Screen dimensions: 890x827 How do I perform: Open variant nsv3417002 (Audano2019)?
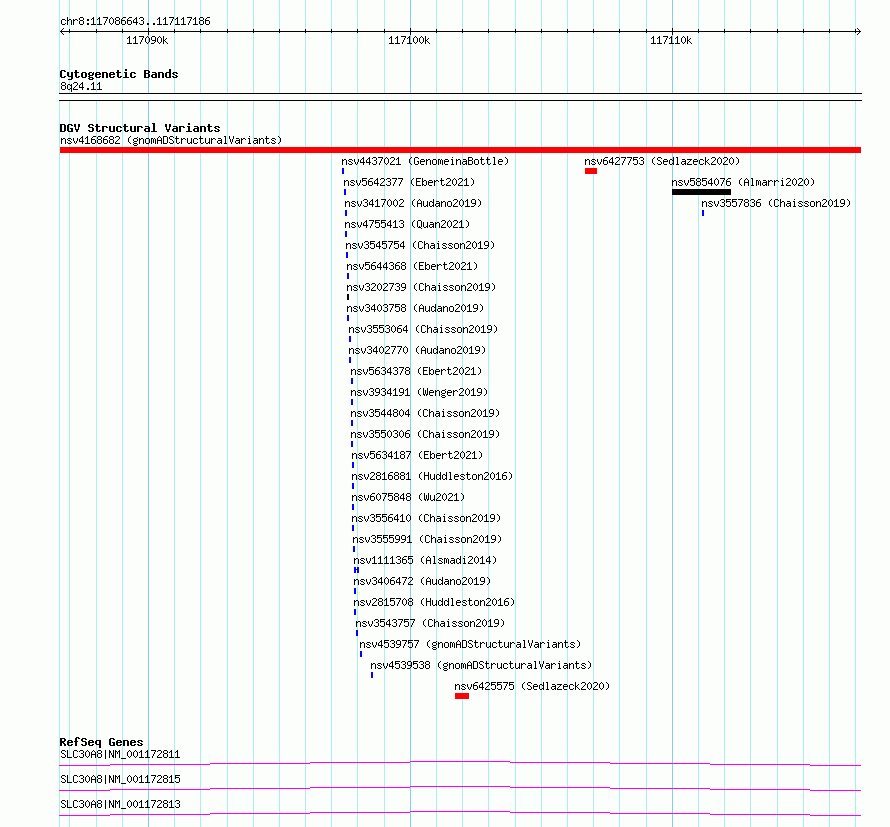pos(413,203)
